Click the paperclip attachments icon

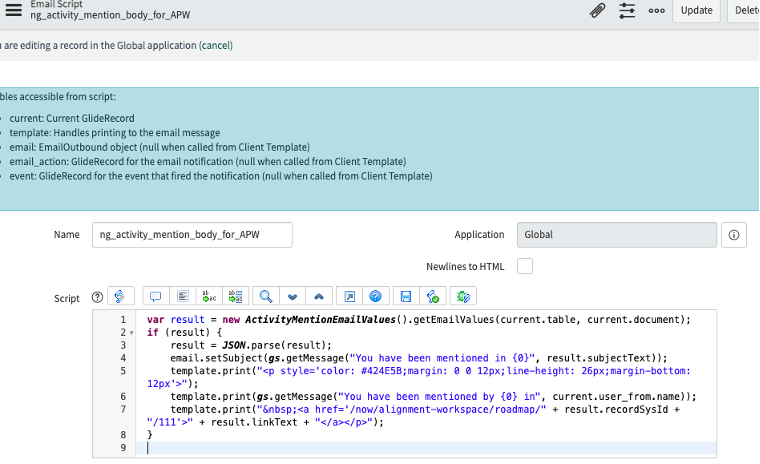pyautogui.click(x=597, y=10)
